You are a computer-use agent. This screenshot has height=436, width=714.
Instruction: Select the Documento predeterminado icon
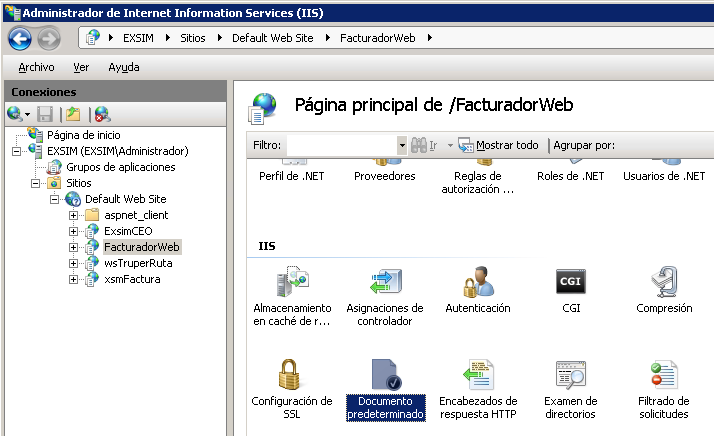point(386,374)
